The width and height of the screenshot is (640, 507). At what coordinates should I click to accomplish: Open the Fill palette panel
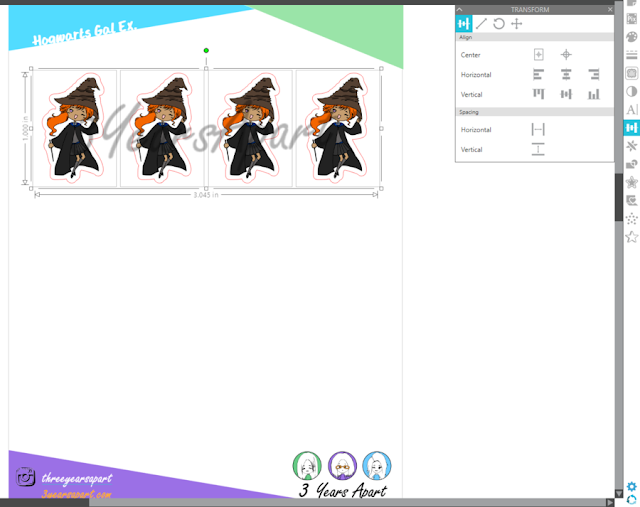click(632, 37)
